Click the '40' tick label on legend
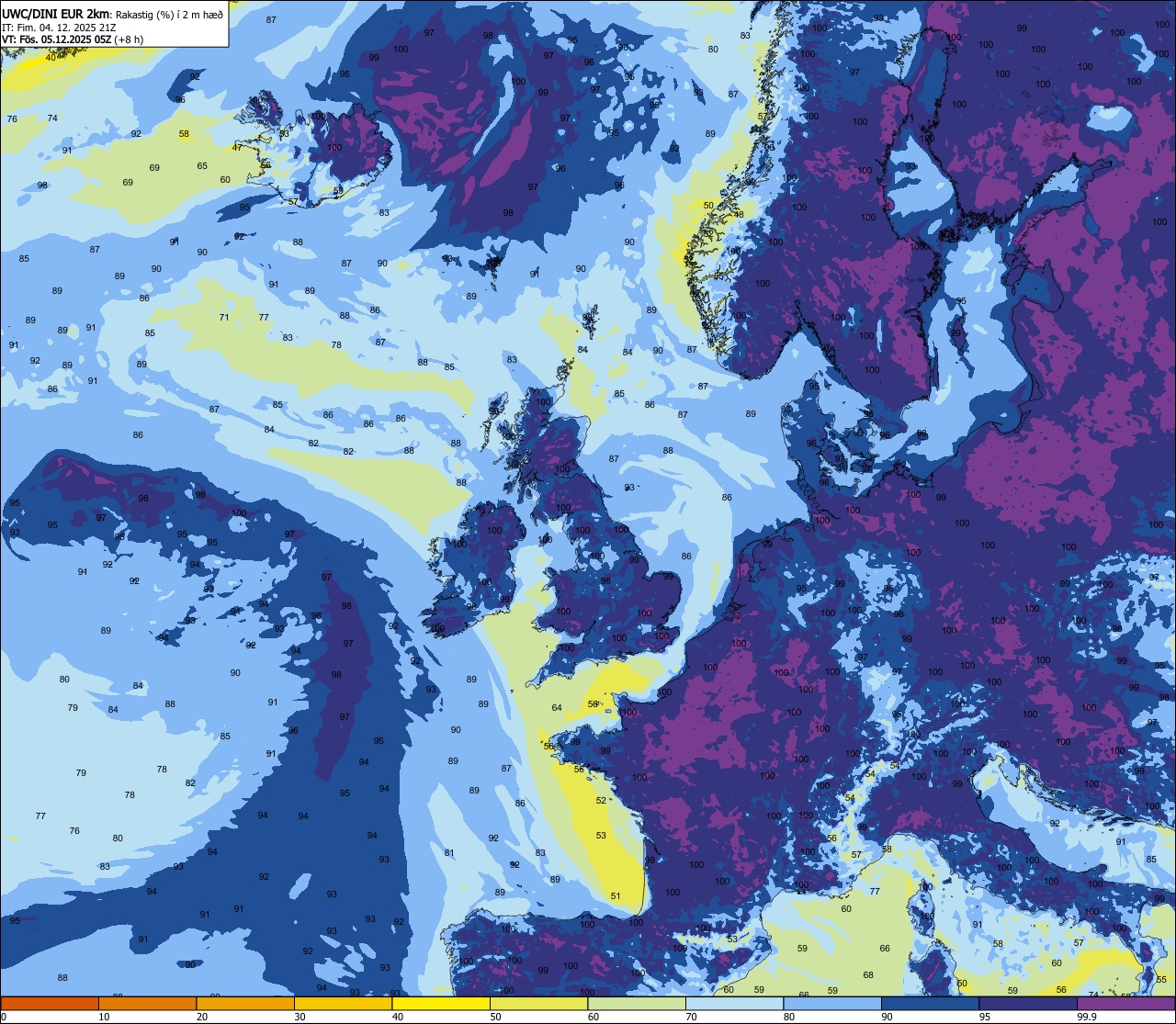The width and height of the screenshot is (1176, 1024). [398, 1017]
